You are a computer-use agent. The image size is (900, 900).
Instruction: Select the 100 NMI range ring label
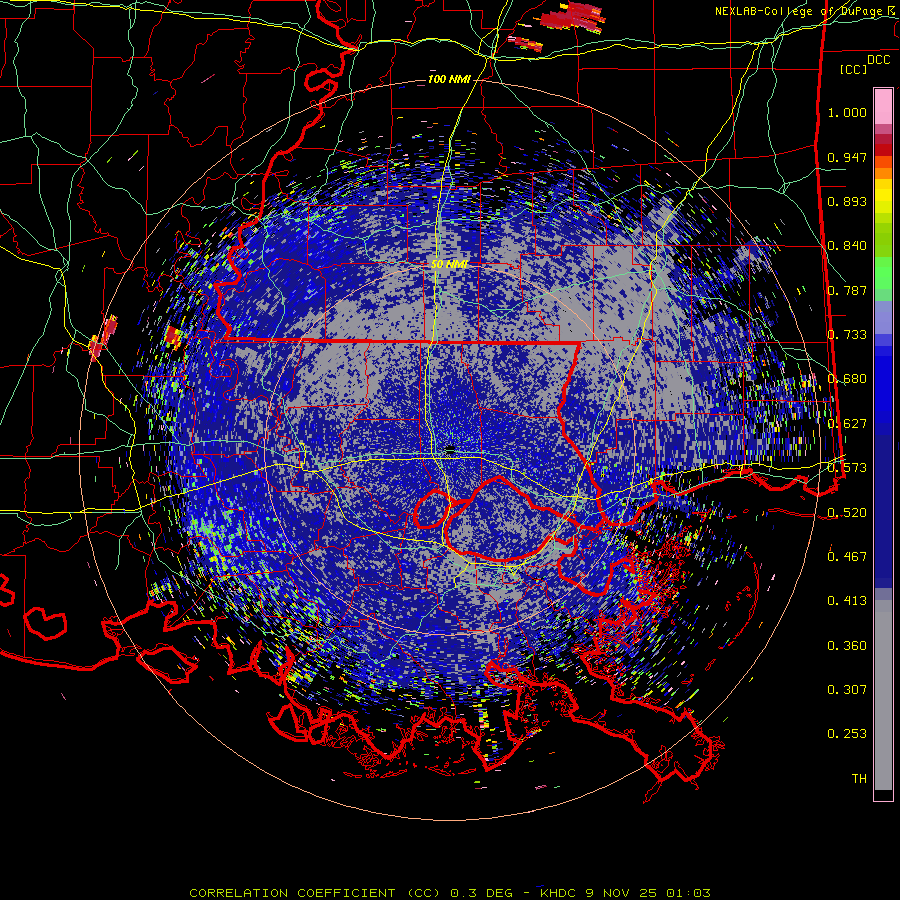click(449, 79)
